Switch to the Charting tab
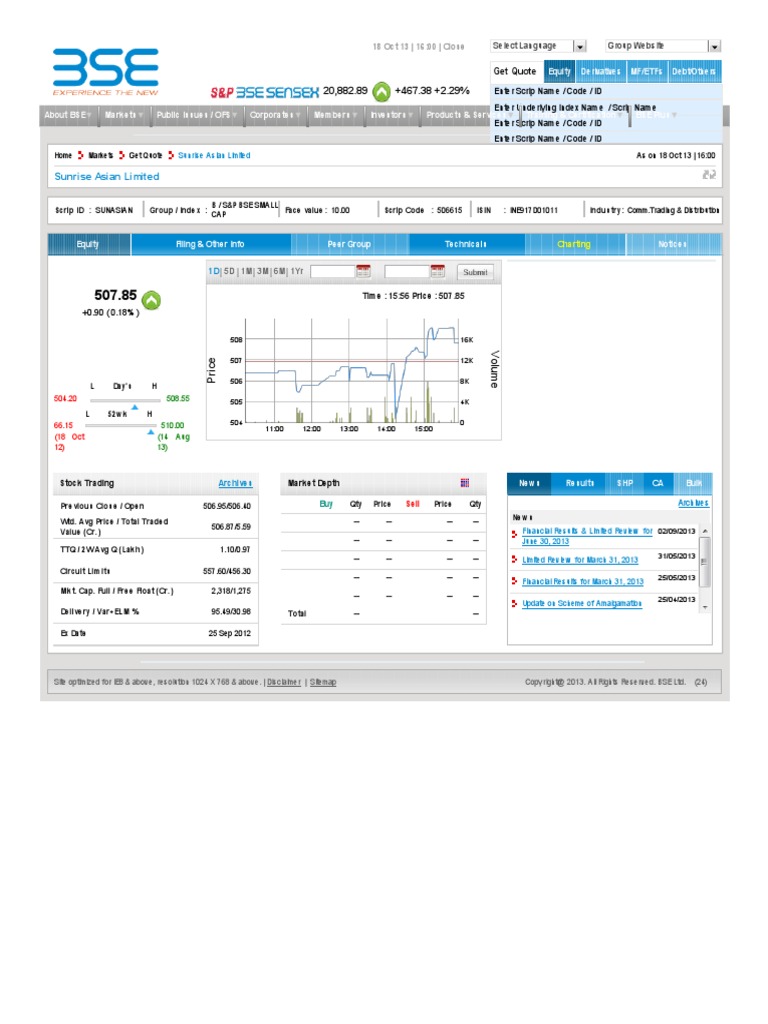Viewport: 768px width, 1024px height. click(x=574, y=244)
